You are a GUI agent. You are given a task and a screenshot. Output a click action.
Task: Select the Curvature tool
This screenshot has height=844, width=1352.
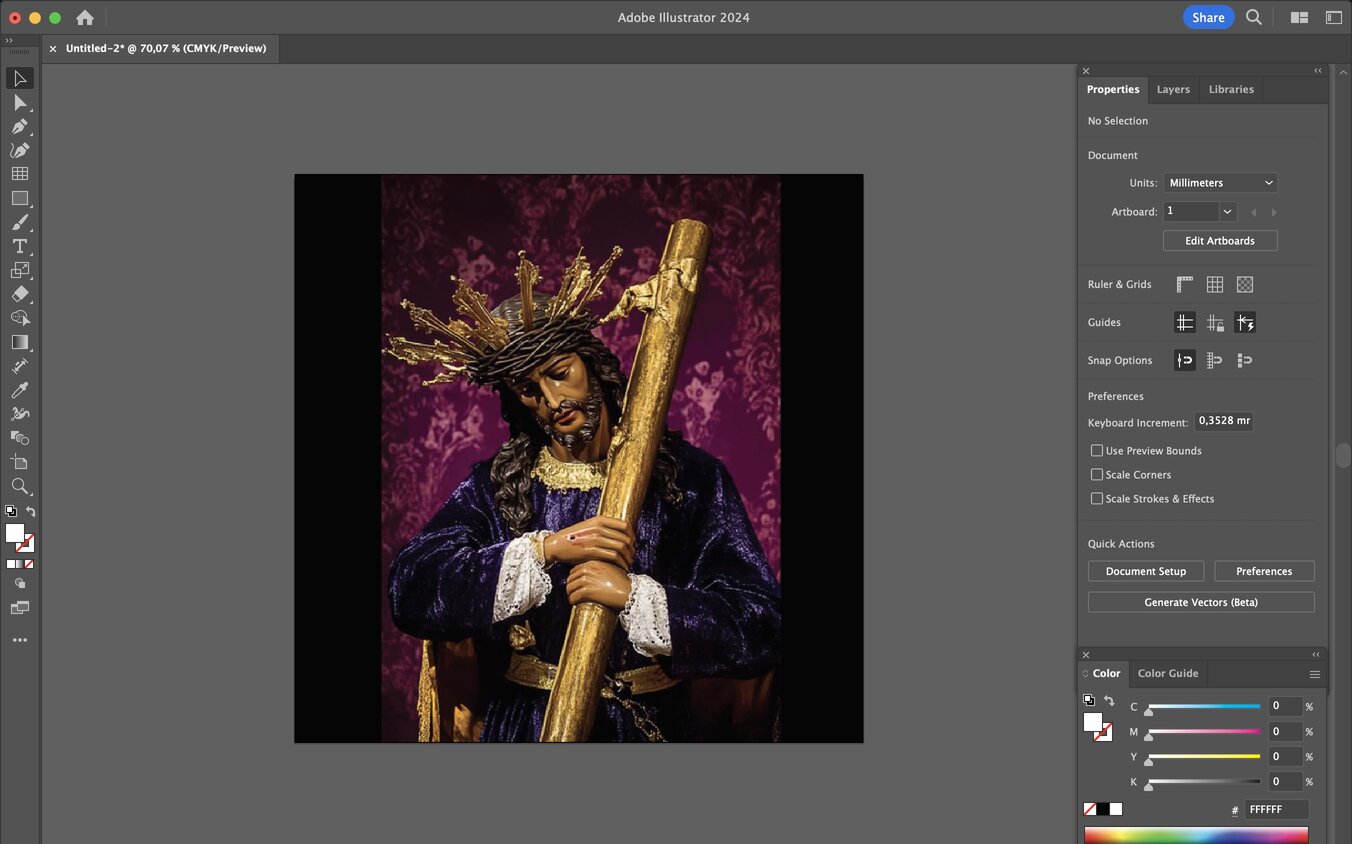[20, 150]
